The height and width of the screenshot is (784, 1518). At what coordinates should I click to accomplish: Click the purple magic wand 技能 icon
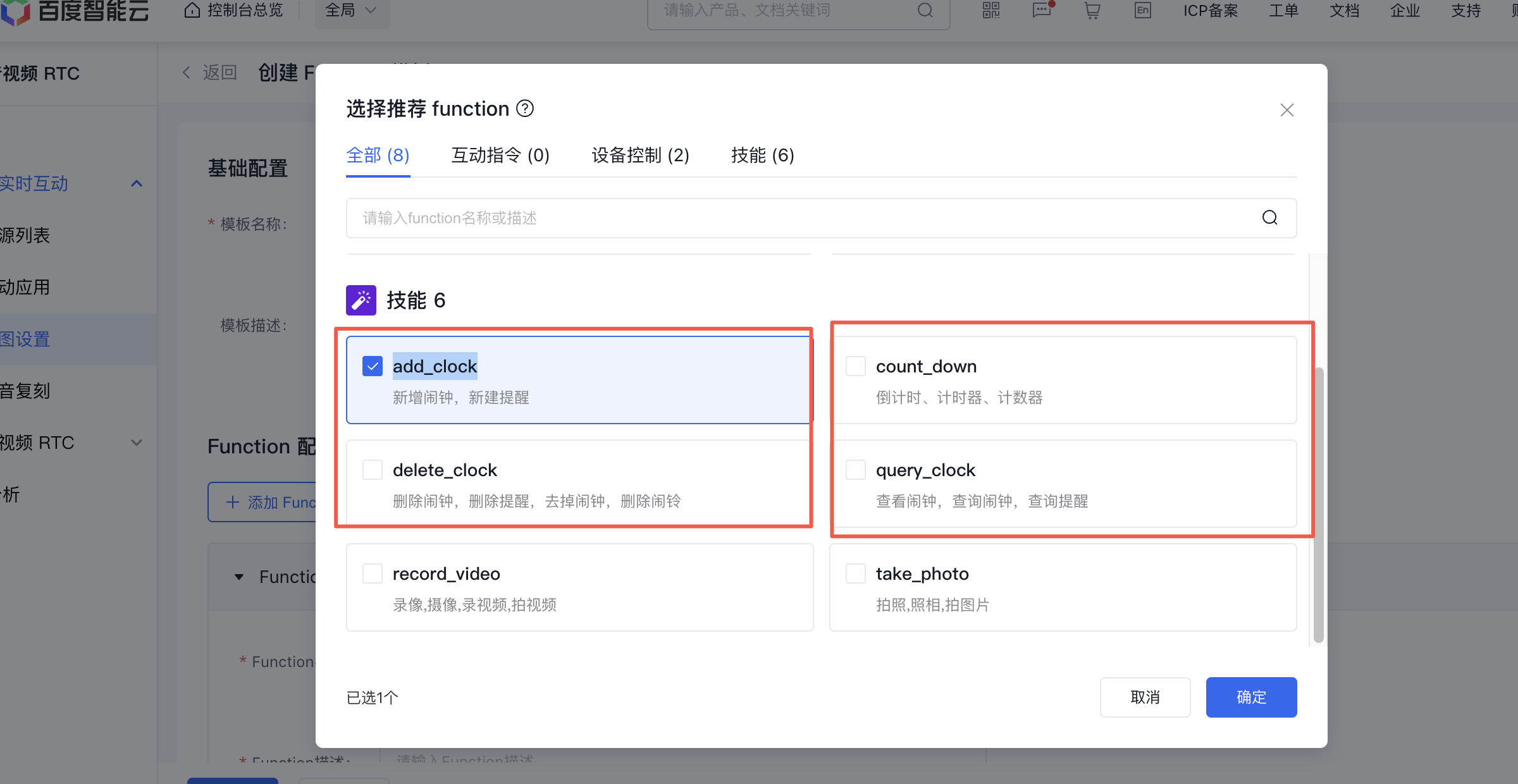[361, 300]
